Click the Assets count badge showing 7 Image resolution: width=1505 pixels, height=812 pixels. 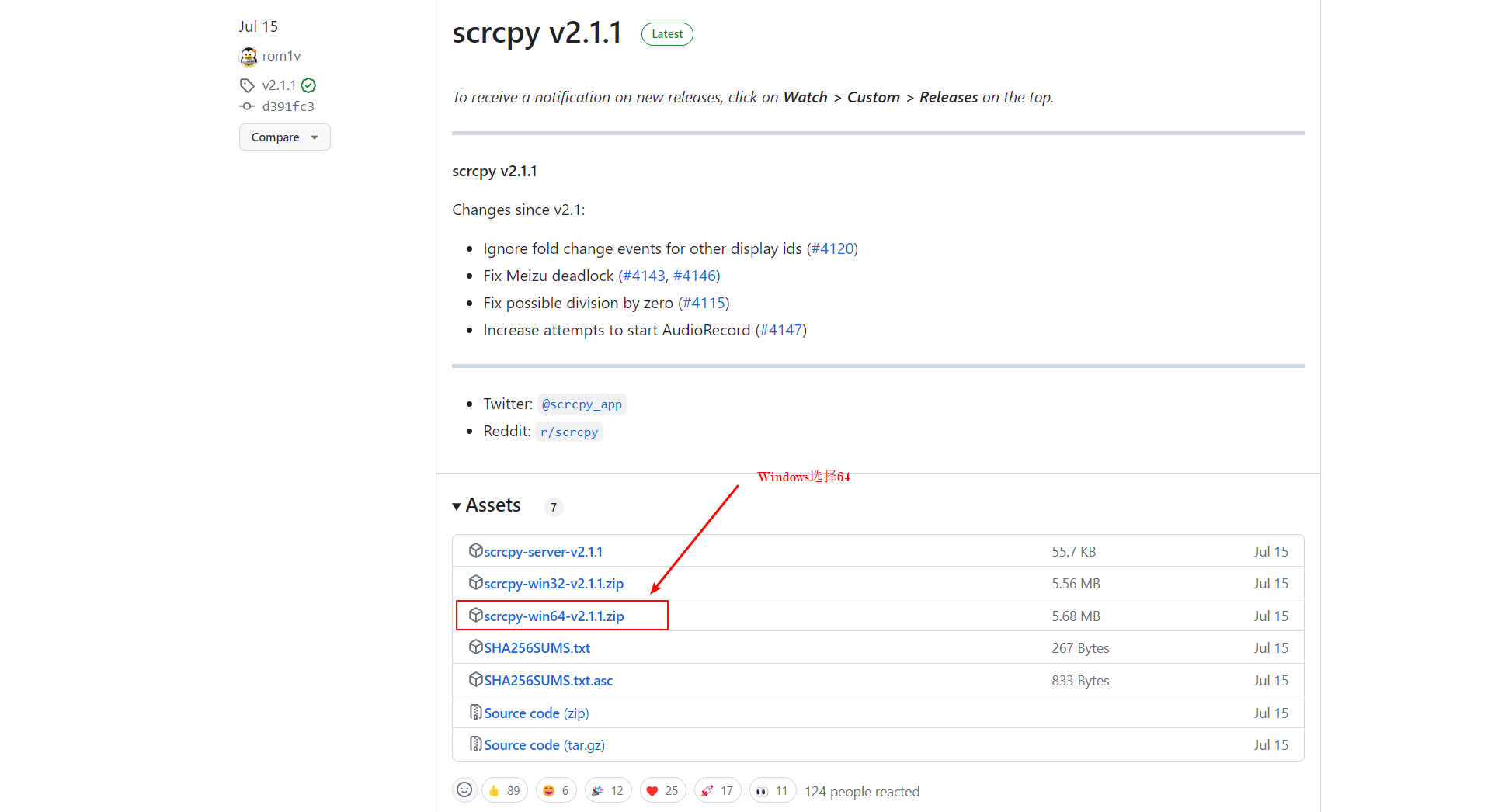point(554,507)
